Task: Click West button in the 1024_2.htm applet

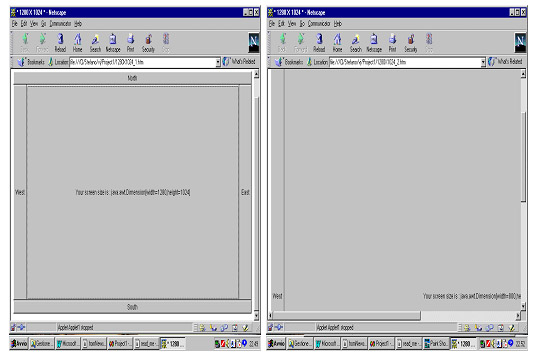Action: coord(277,190)
